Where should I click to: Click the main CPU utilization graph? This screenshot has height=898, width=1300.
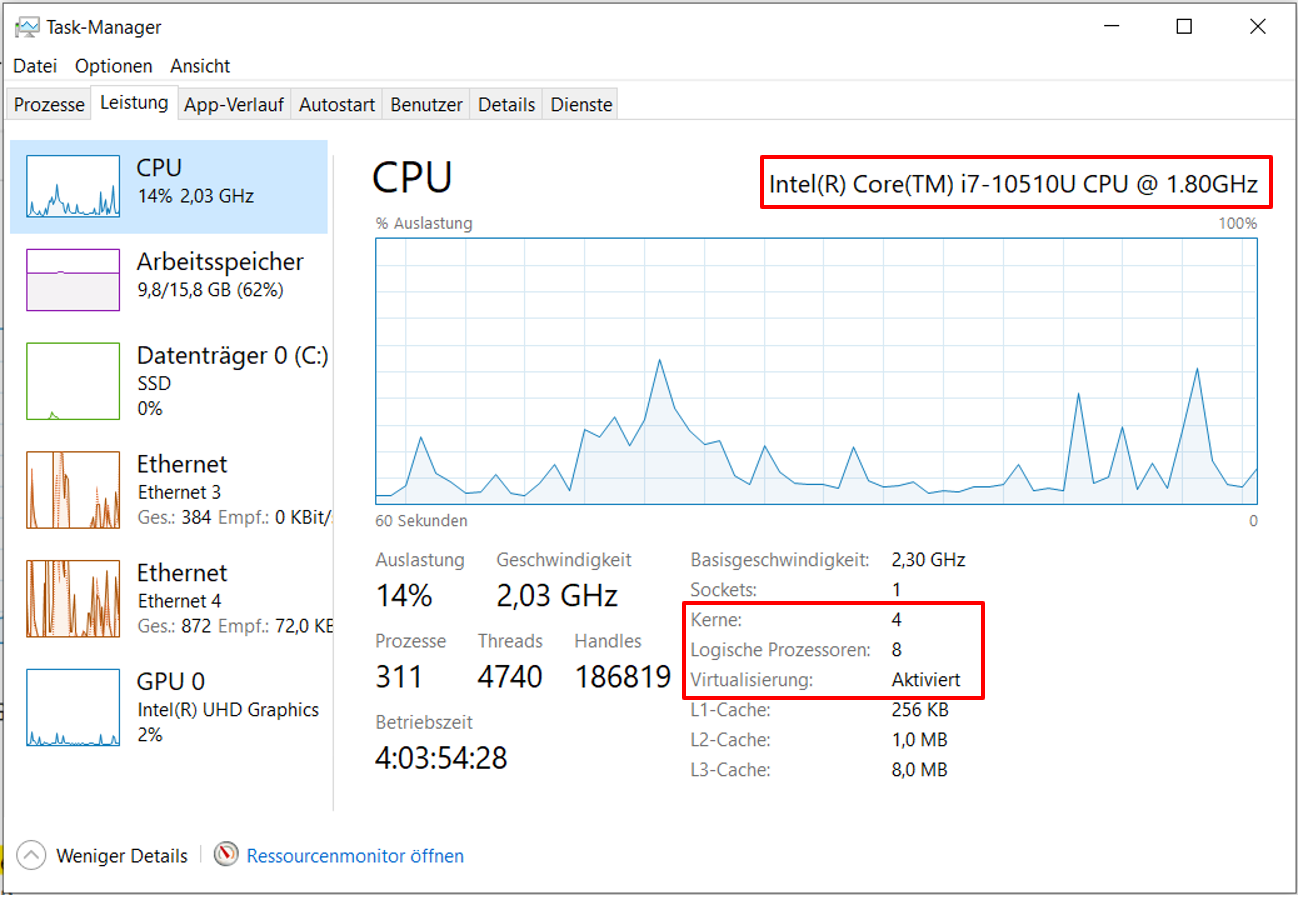point(816,370)
